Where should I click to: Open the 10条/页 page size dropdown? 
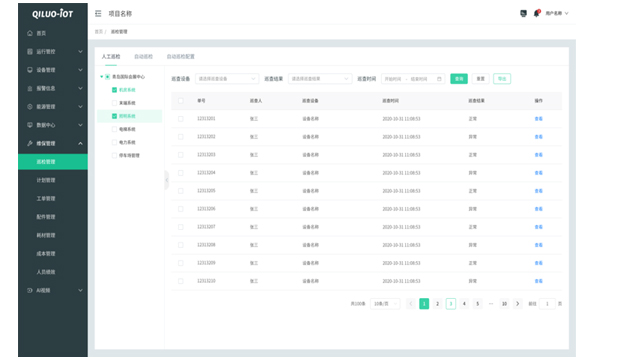point(384,304)
